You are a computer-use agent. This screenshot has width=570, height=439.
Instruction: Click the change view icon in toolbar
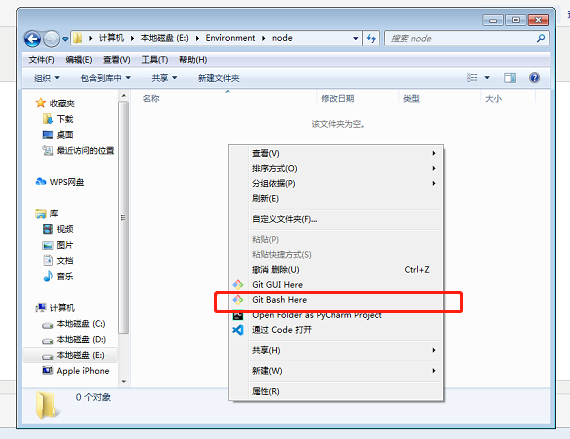pyautogui.click(x=472, y=77)
